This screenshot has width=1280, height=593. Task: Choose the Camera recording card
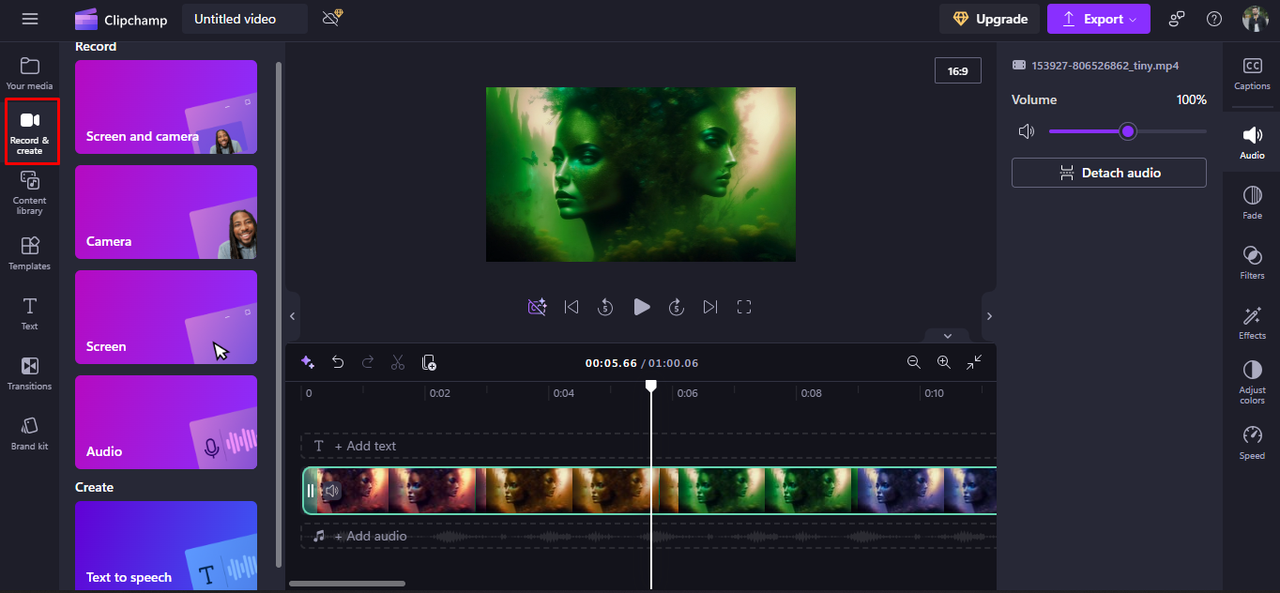pos(166,212)
